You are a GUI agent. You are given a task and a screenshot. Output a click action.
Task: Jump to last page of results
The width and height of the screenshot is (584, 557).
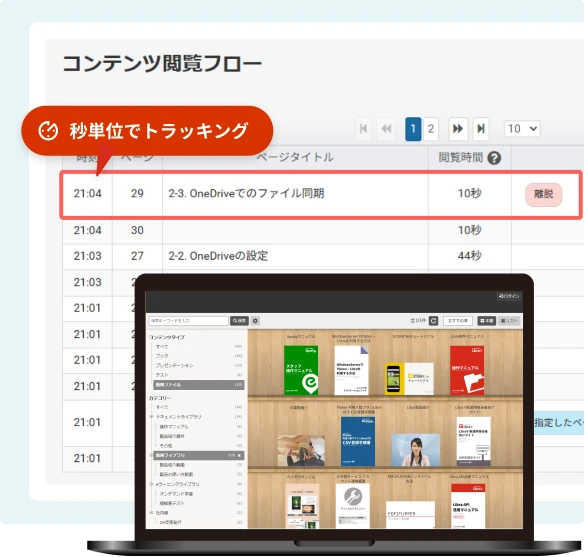(x=481, y=129)
